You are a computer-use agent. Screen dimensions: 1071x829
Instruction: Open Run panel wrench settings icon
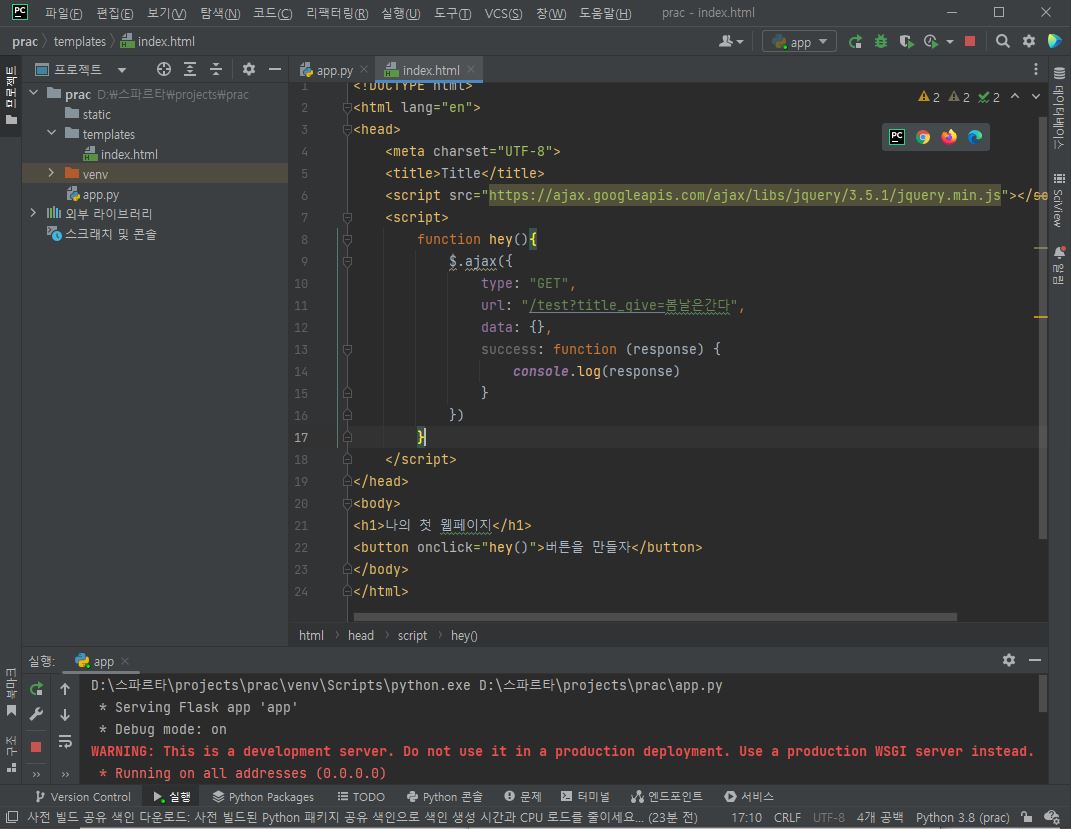(x=36, y=714)
